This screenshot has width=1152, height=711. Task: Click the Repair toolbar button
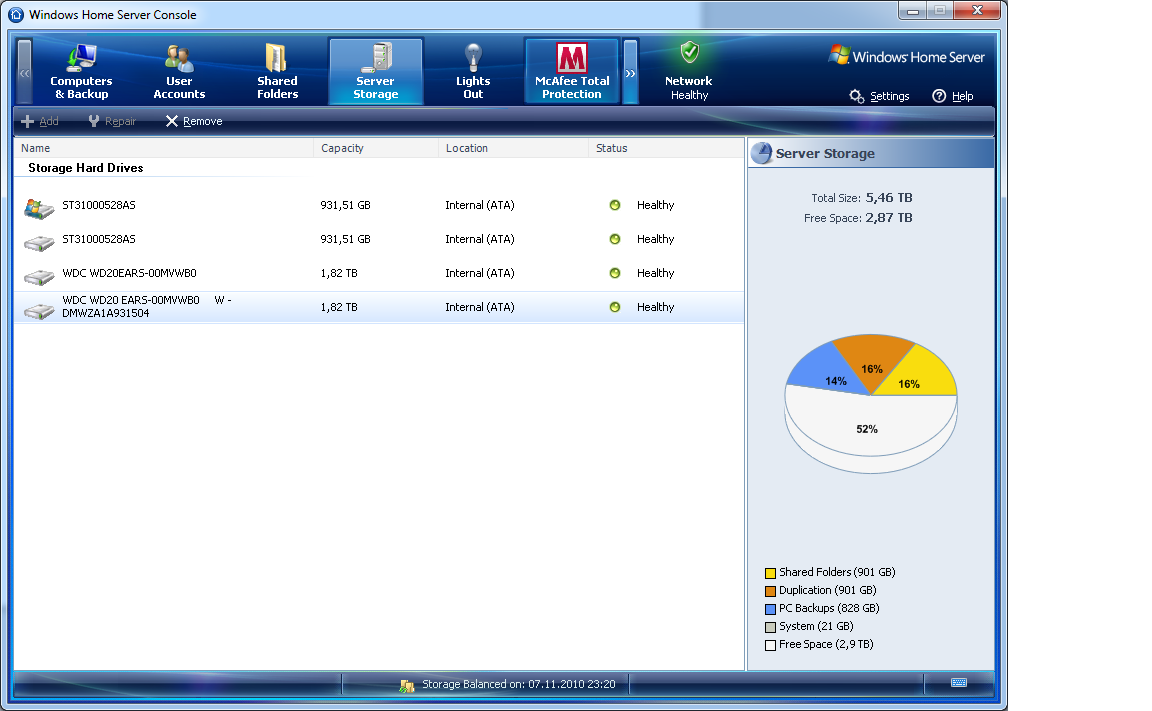tap(112, 121)
